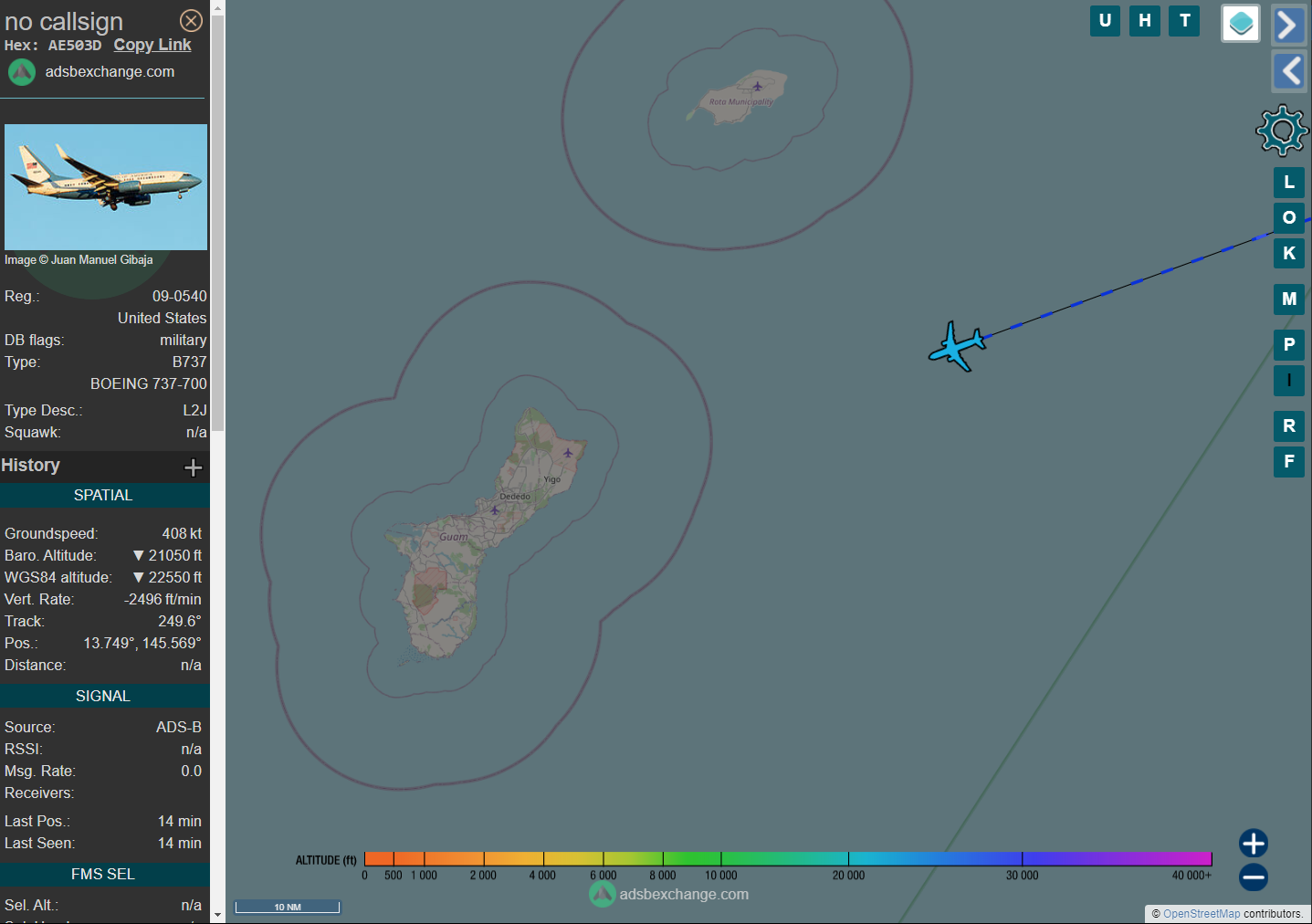Toggle the T map button
The image size is (1312, 924).
(x=1184, y=21)
